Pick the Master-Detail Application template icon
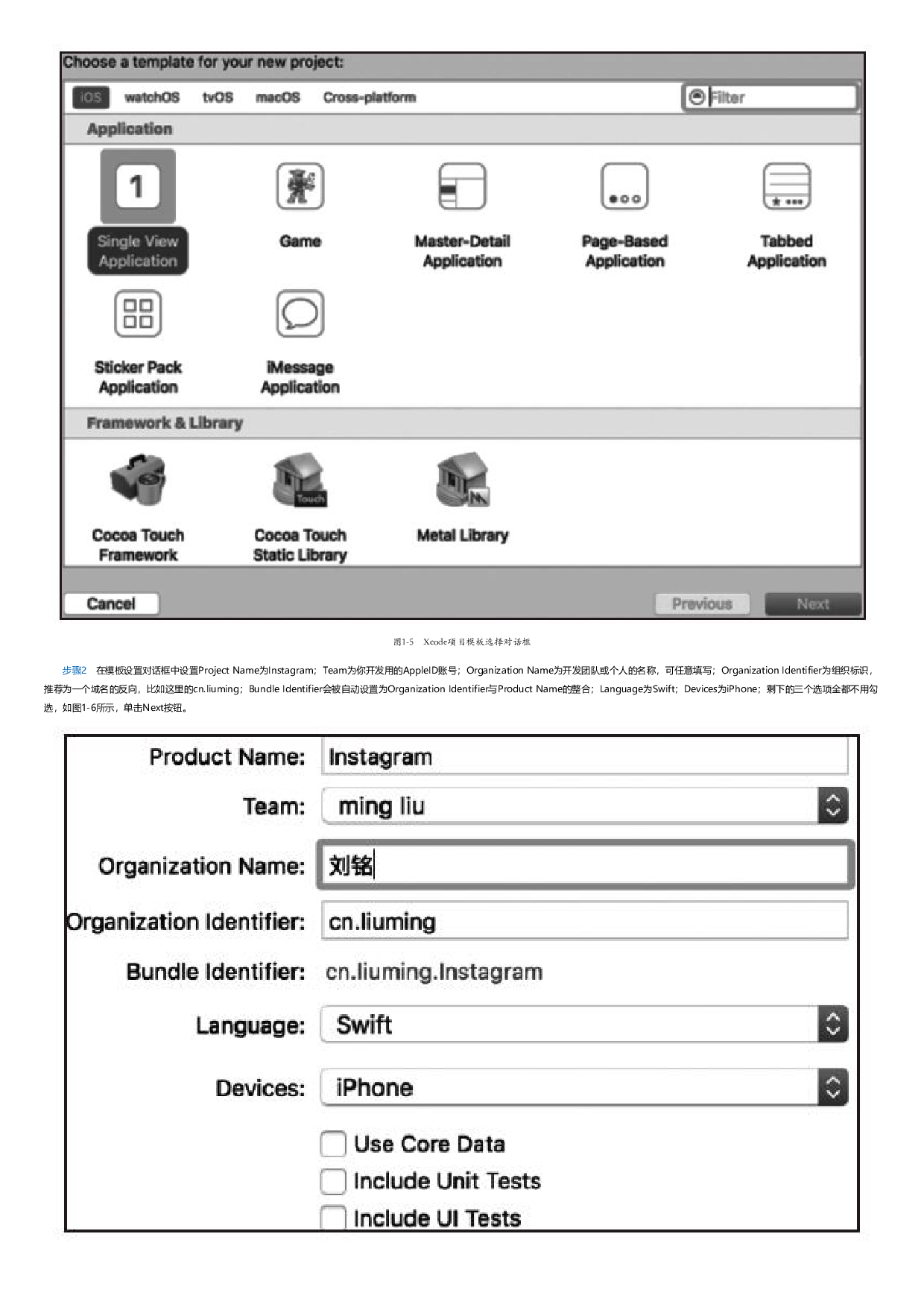Image resolution: width=924 pixels, height=1307 pixels. (462, 186)
